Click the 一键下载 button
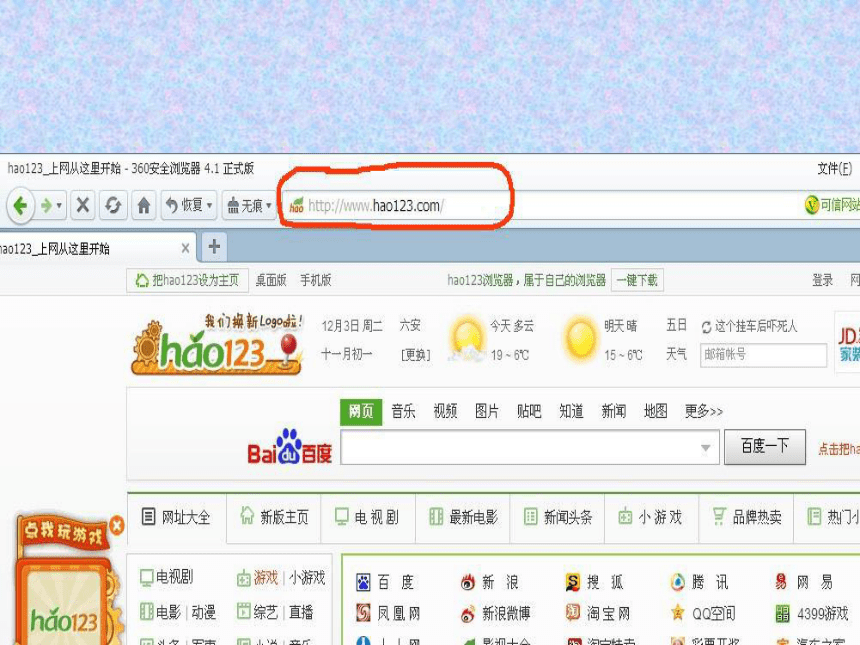This screenshot has width=860, height=645. click(x=637, y=280)
